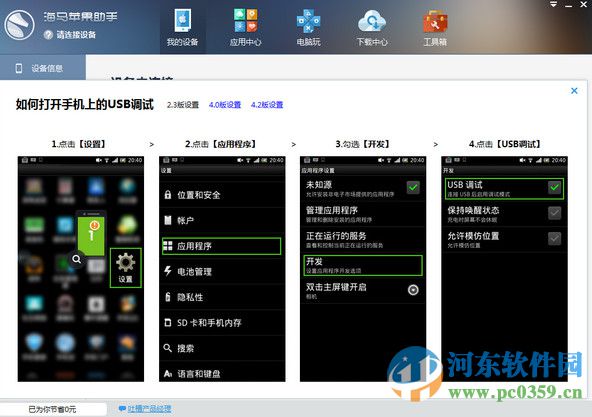The image size is (592, 417).
Task: Click the 3.勾选【开发】 step label
Action: coord(363,144)
